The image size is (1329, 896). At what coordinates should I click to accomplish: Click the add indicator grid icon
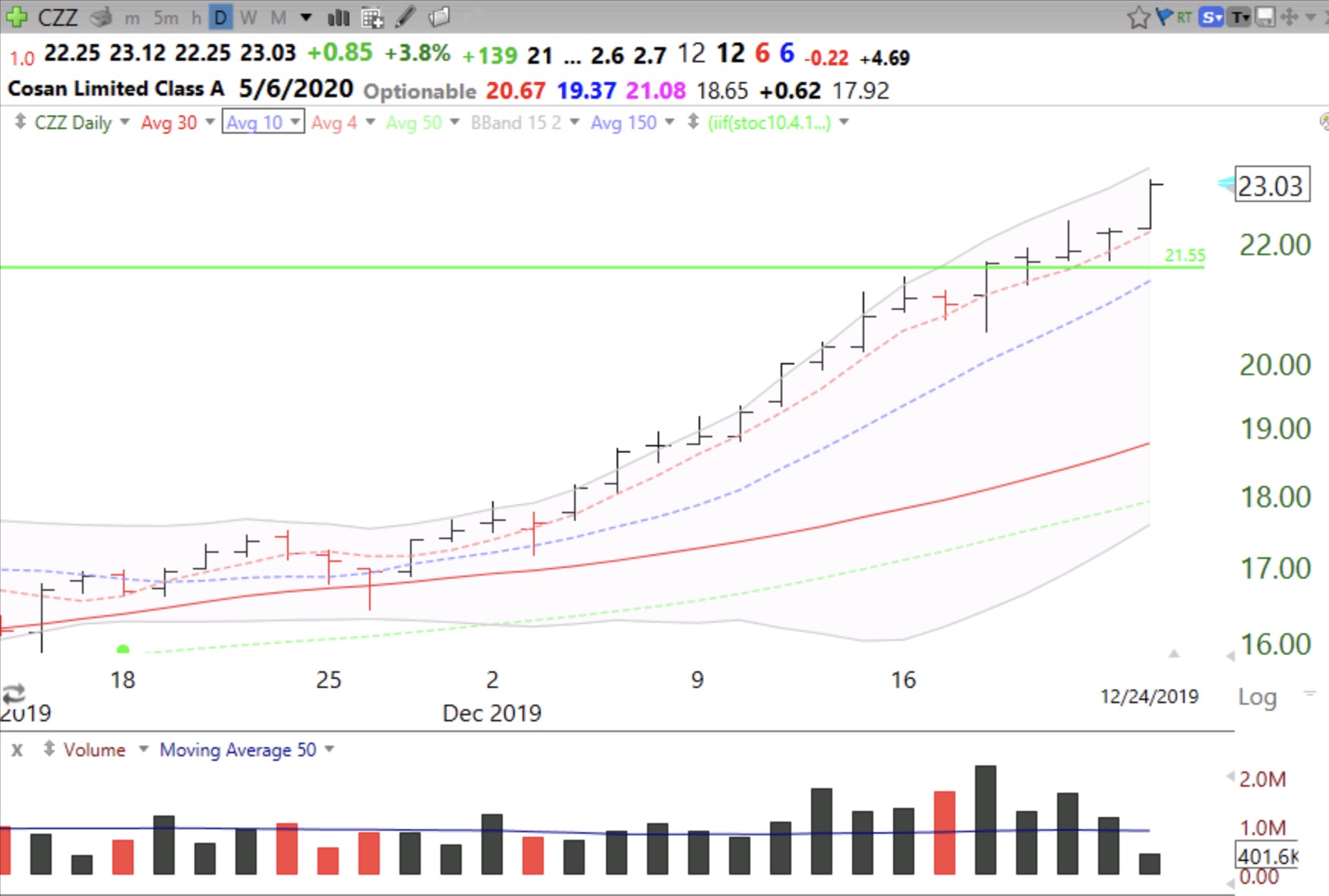coord(372,17)
